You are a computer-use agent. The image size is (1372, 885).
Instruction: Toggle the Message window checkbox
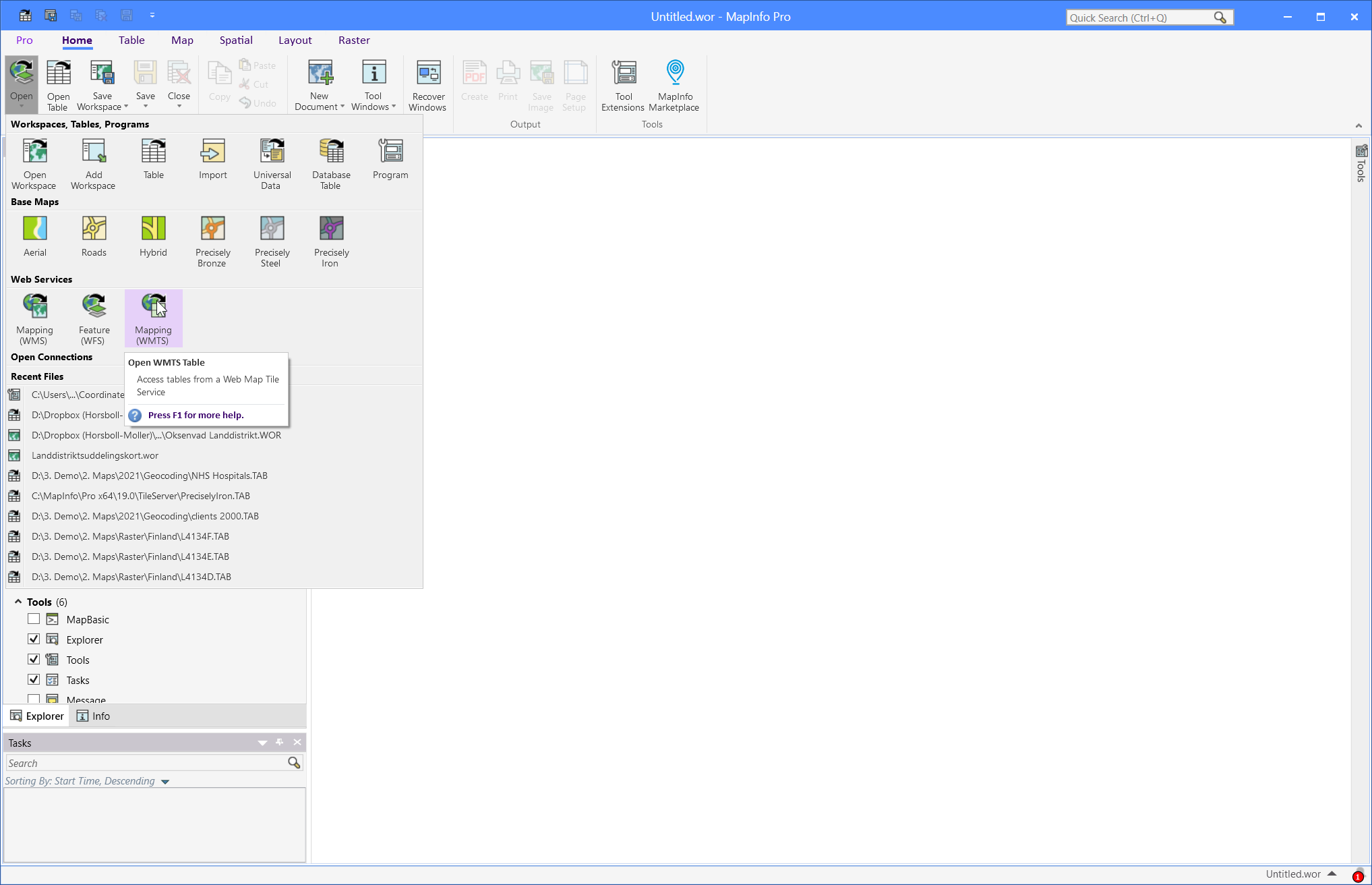(x=34, y=699)
